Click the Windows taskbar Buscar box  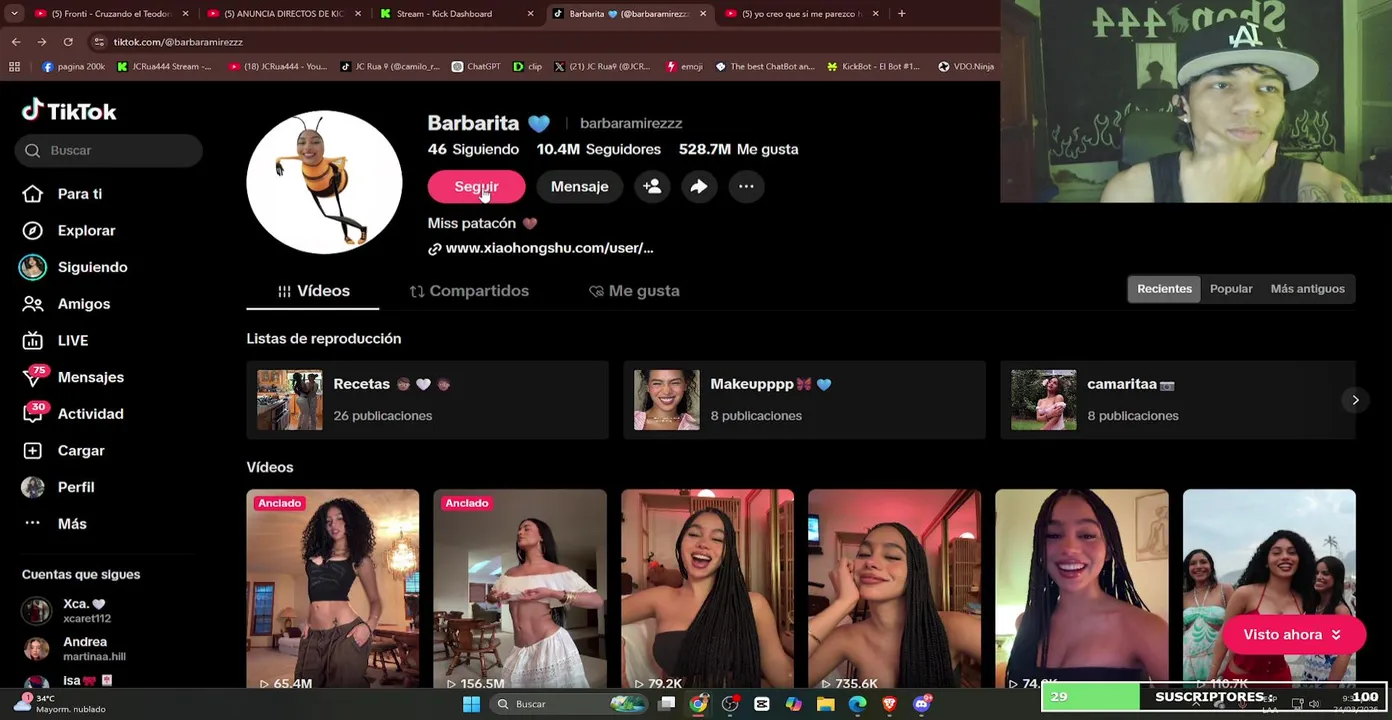[571, 704]
